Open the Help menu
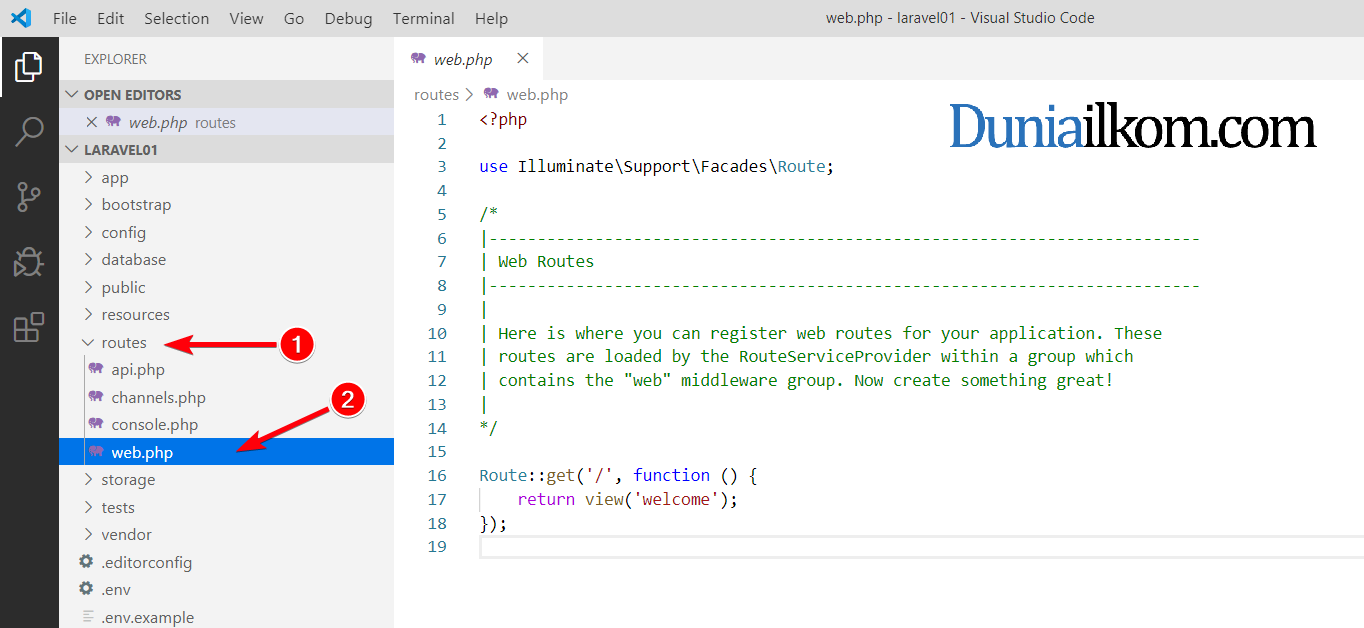1364x628 pixels. pos(491,18)
